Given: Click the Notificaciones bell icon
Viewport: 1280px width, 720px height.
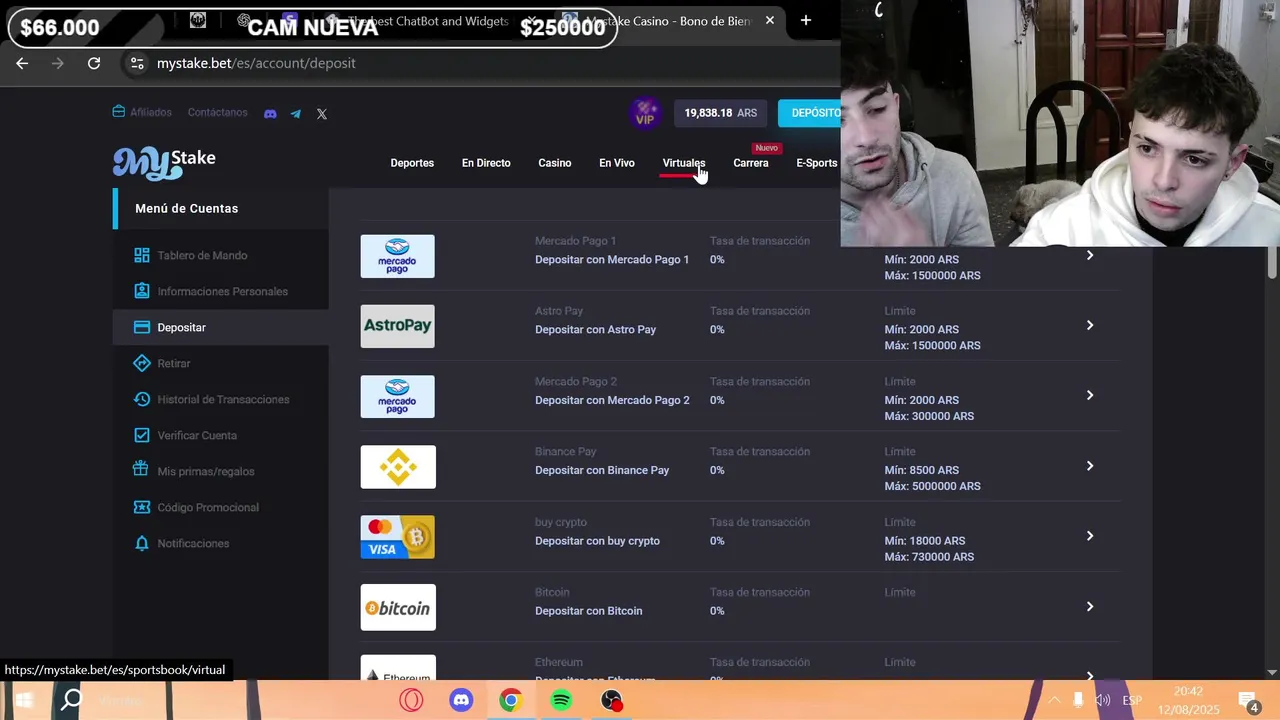Looking at the screenshot, I should pos(141,543).
